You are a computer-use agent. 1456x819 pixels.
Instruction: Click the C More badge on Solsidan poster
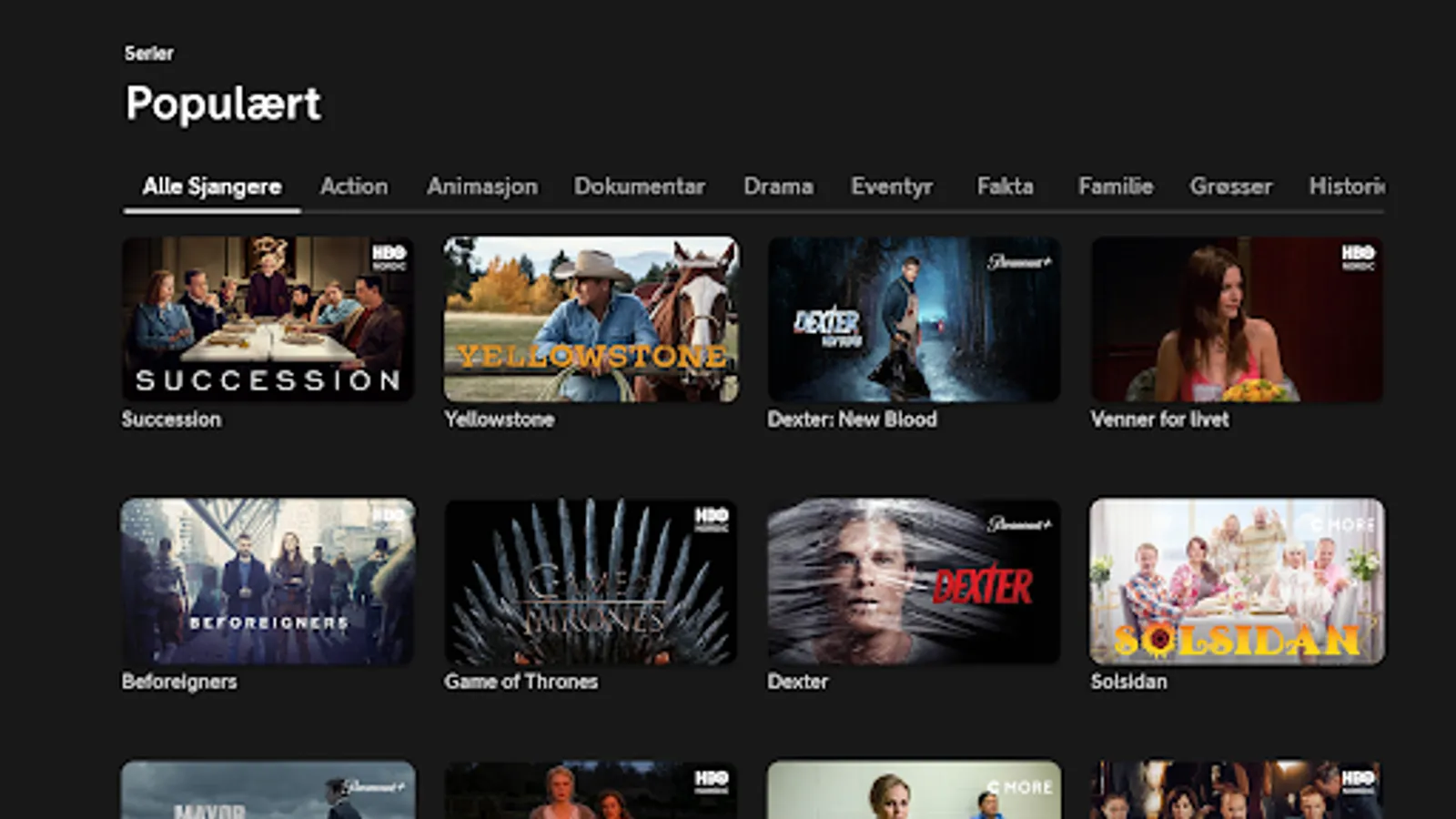(1342, 524)
